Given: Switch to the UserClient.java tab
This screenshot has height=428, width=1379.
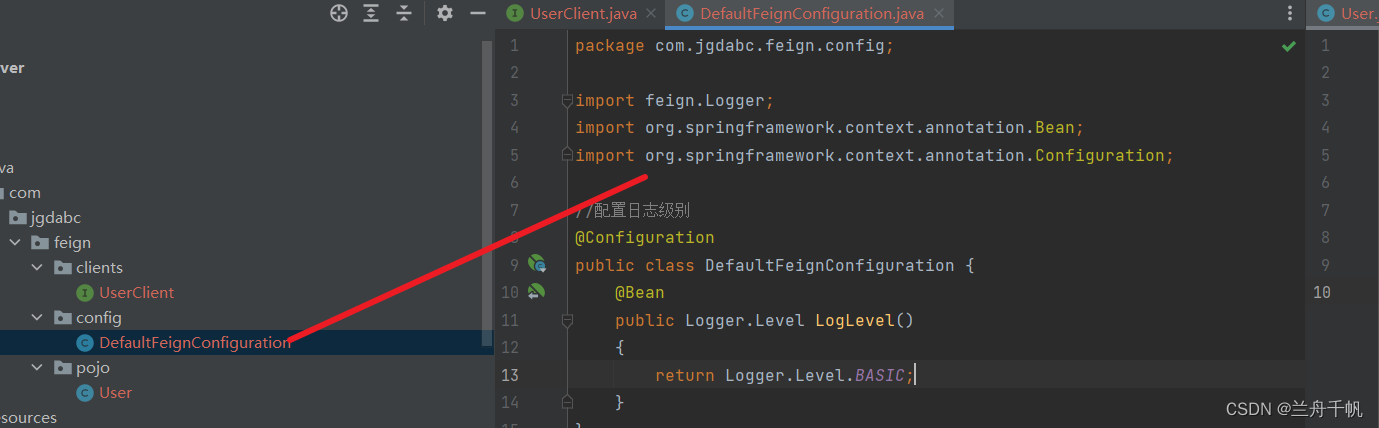Looking at the screenshot, I should pos(582,13).
